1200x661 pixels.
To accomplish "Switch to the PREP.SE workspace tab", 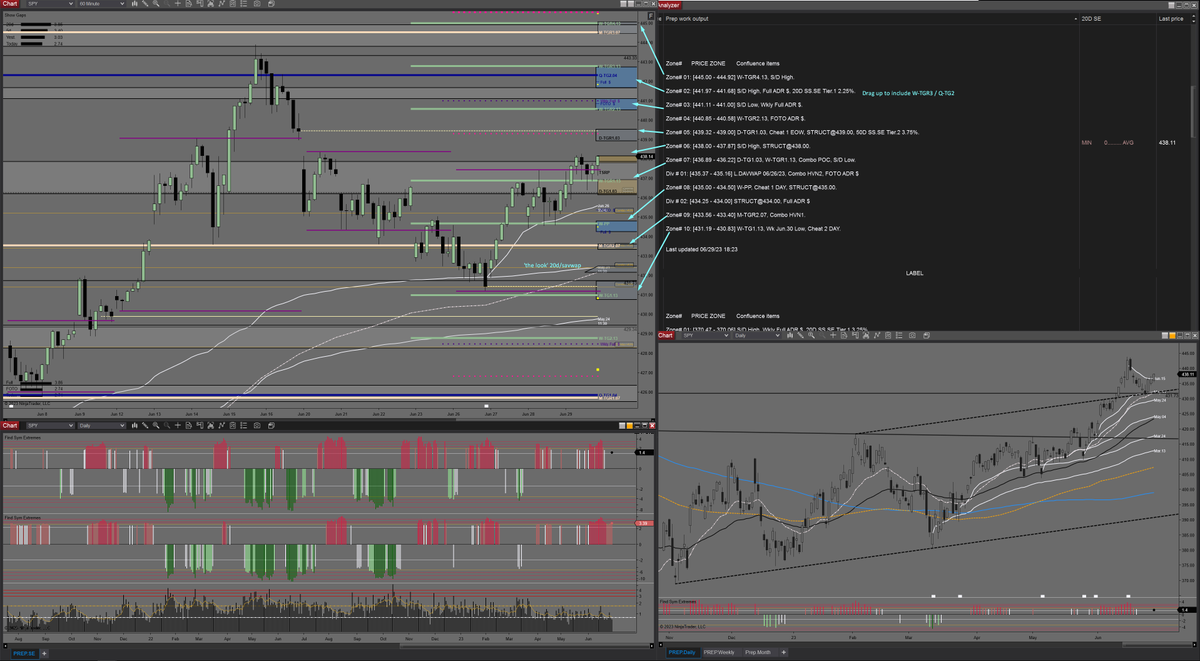I will click(24, 652).
